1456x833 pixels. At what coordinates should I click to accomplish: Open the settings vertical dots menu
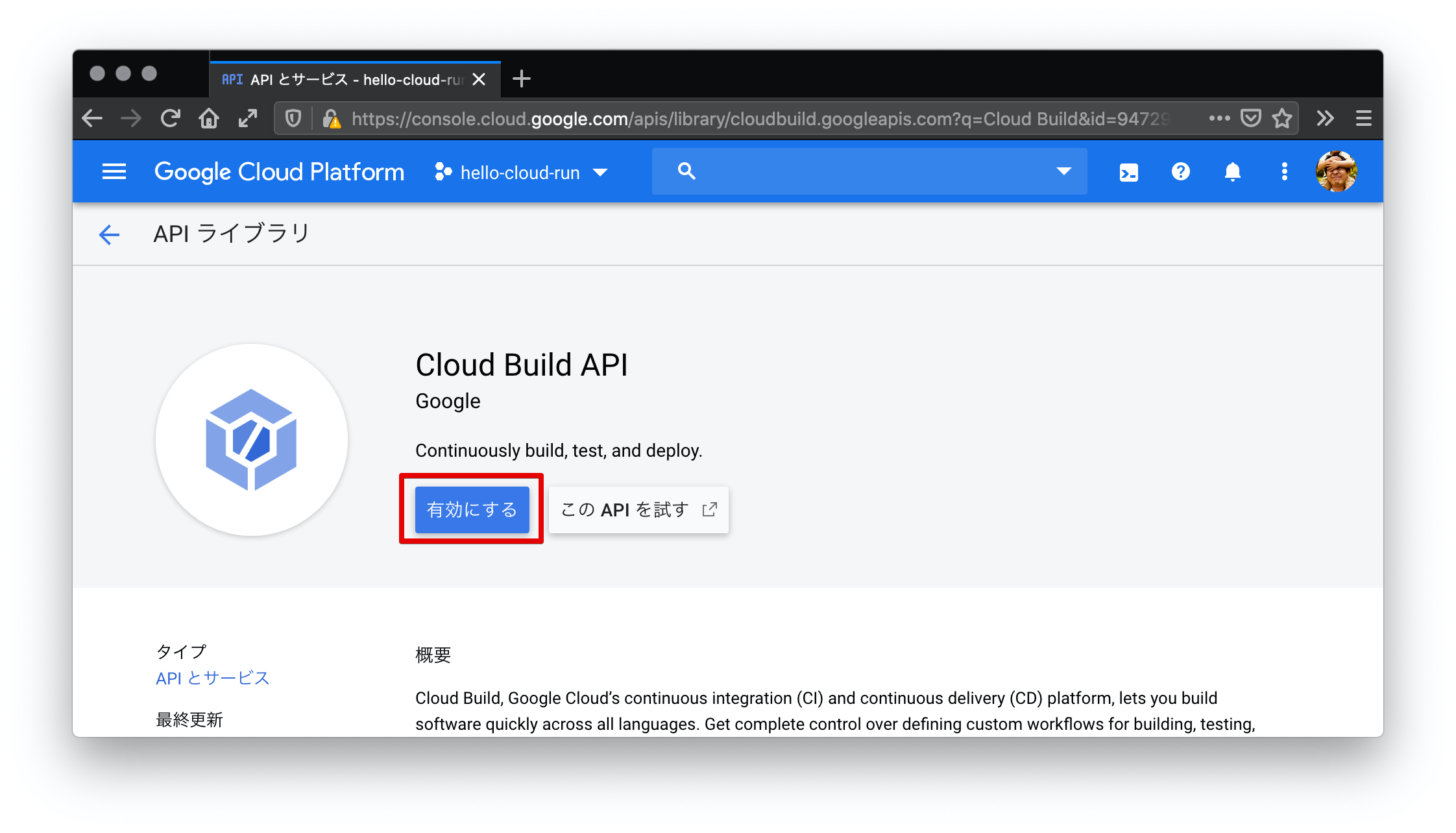1284,172
